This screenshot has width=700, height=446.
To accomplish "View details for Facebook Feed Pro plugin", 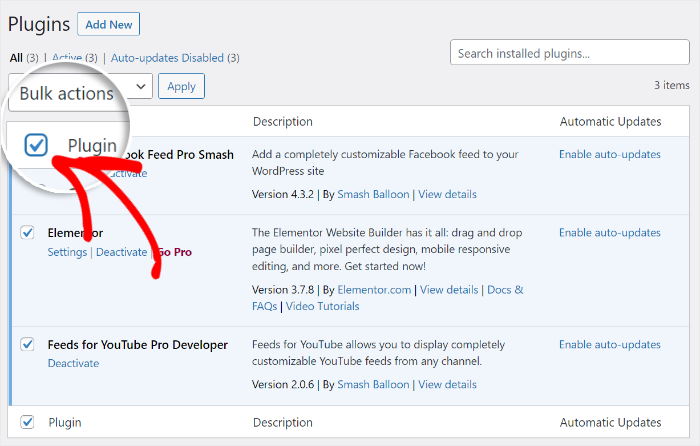I will pos(447,194).
